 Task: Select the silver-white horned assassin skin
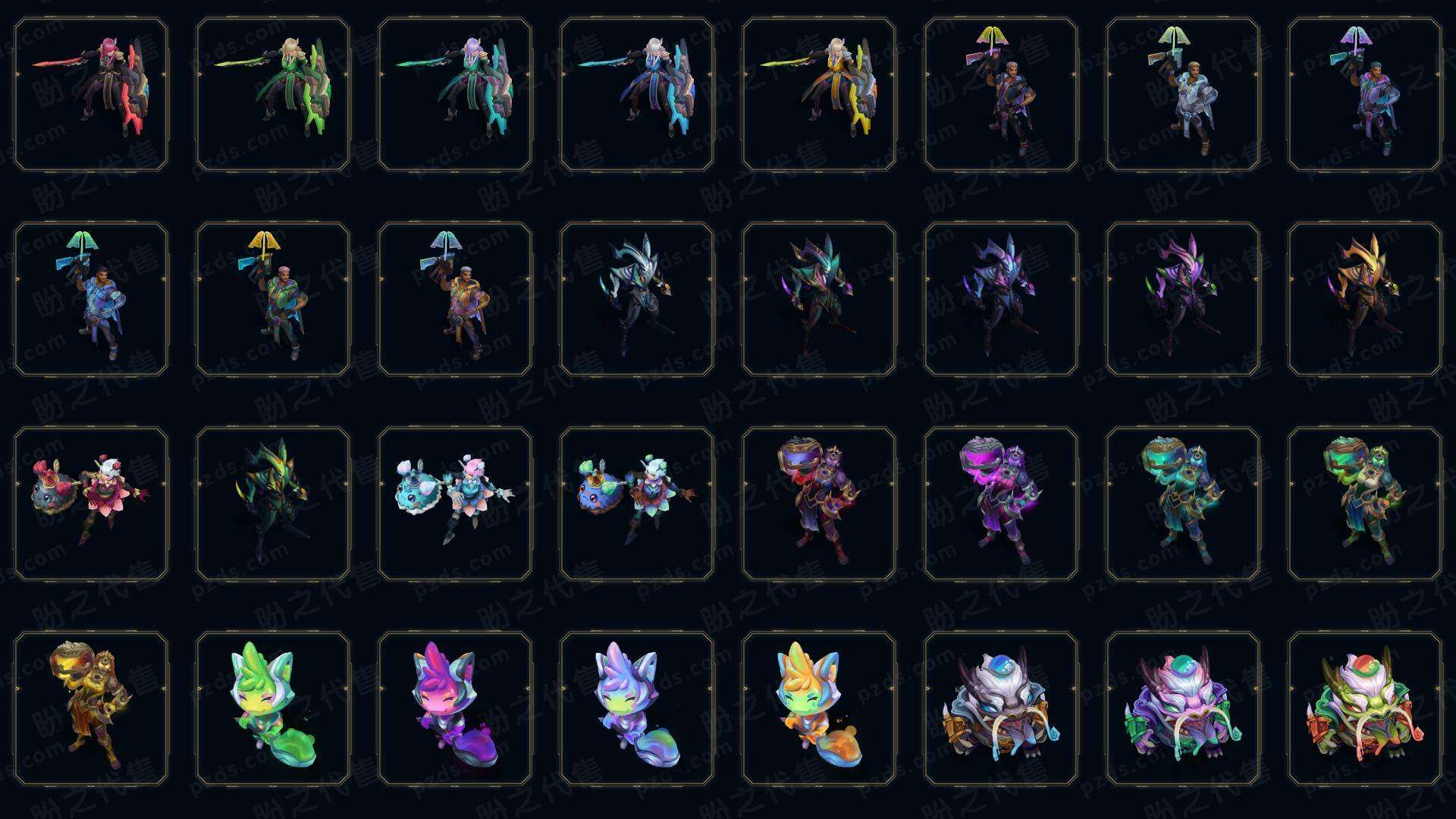637,299
